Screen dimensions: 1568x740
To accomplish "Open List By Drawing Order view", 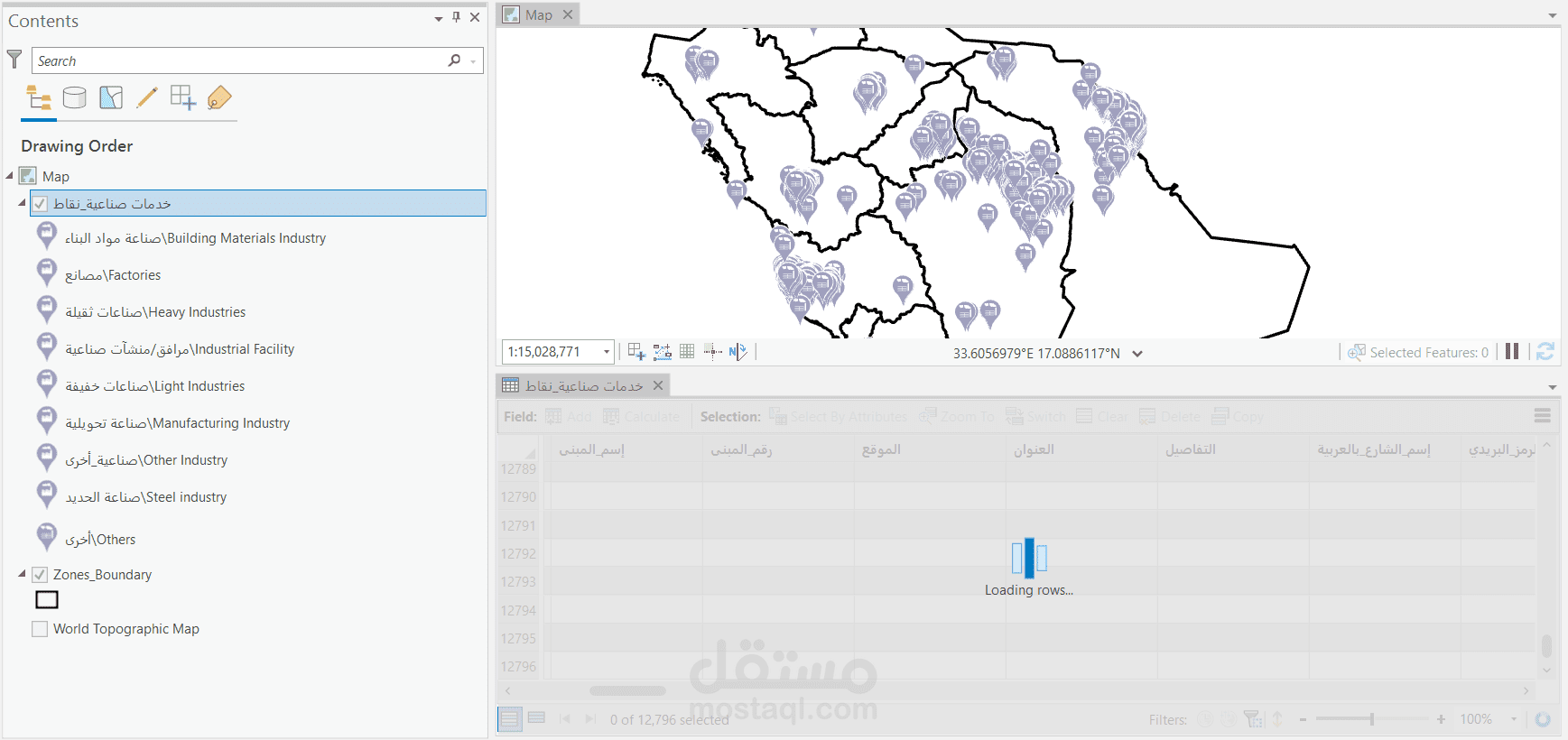I will (x=39, y=97).
